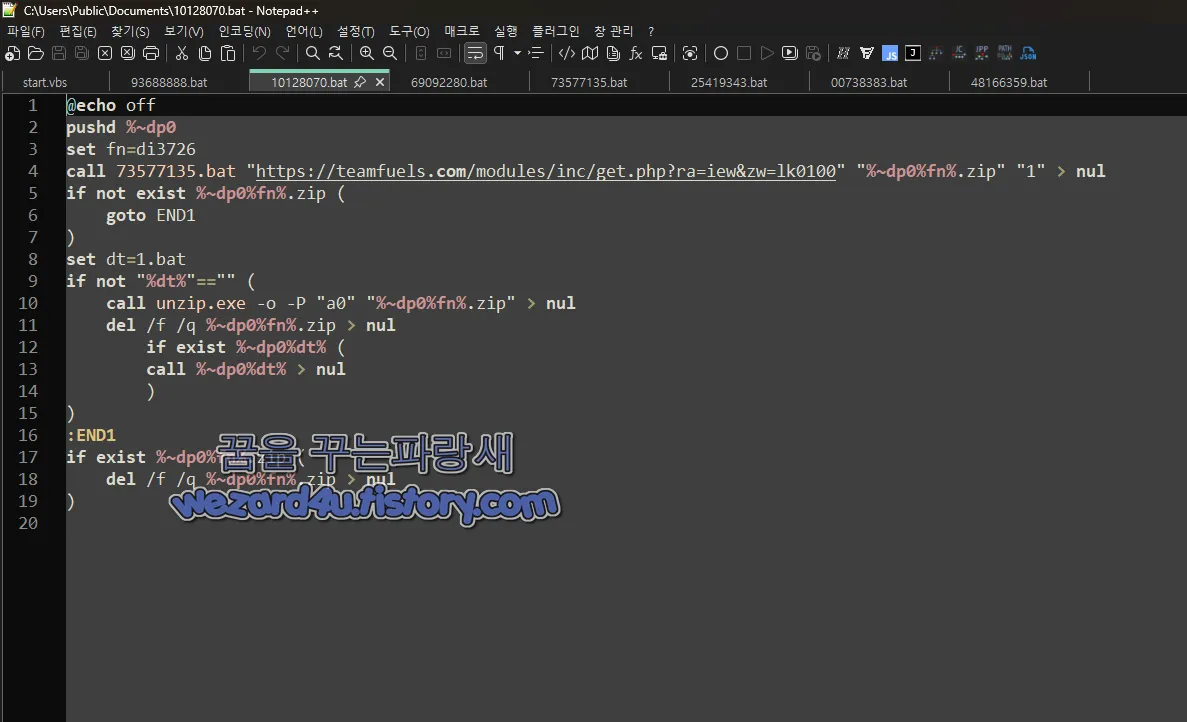This screenshot has height=722, width=1187.
Task: Click the Close All documents toolbar icon
Action: click(x=128, y=53)
